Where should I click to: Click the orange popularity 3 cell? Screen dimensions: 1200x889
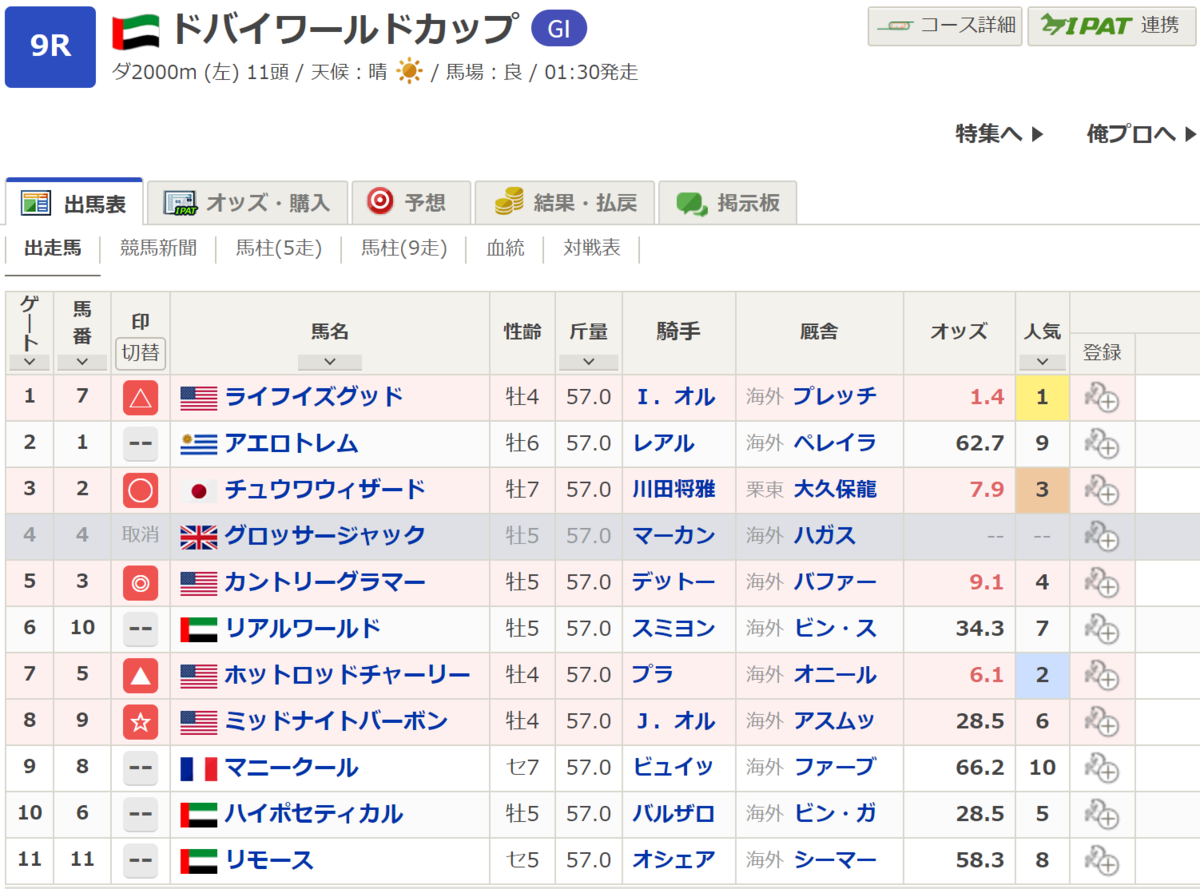(1042, 489)
